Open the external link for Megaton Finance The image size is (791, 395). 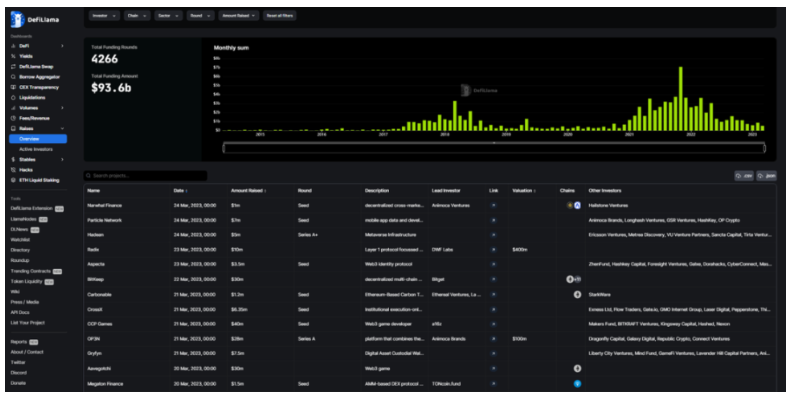tap(493, 384)
